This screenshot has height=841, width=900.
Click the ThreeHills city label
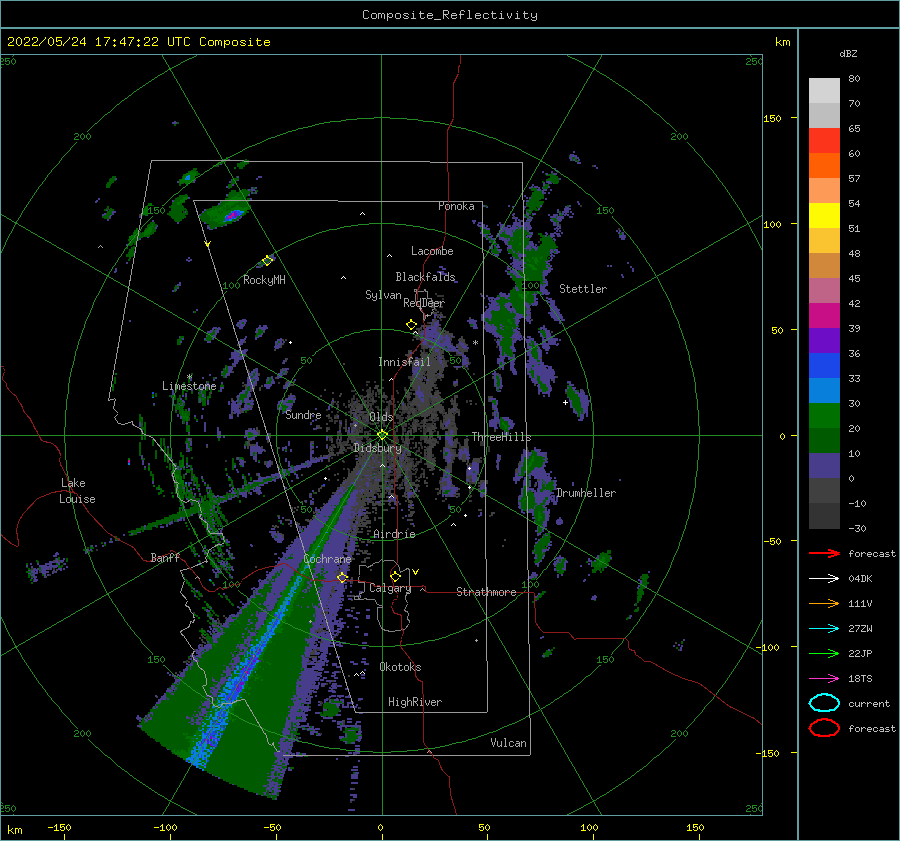[502, 437]
